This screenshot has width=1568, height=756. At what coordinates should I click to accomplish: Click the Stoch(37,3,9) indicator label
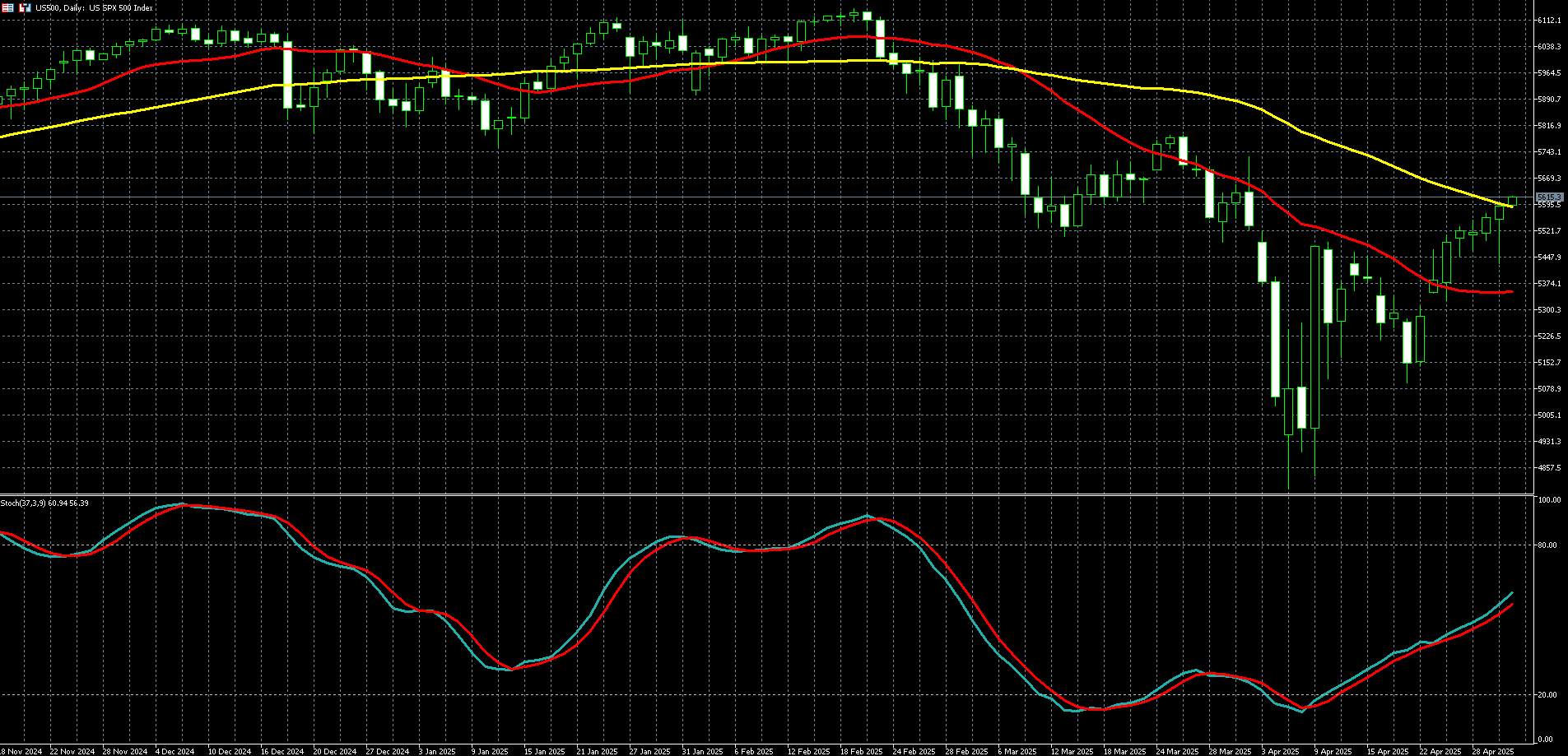tap(44, 503)
